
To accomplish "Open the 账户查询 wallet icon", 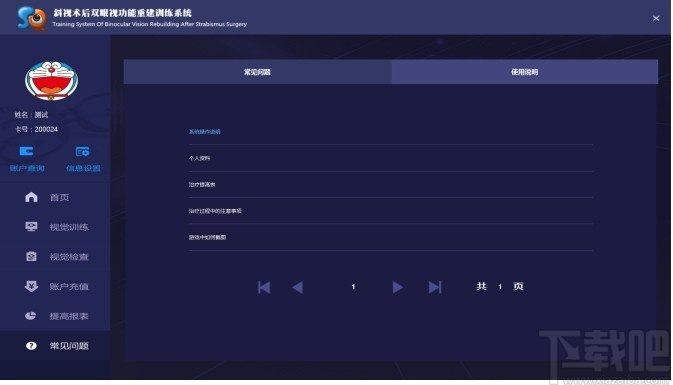I will coord(26,151).
